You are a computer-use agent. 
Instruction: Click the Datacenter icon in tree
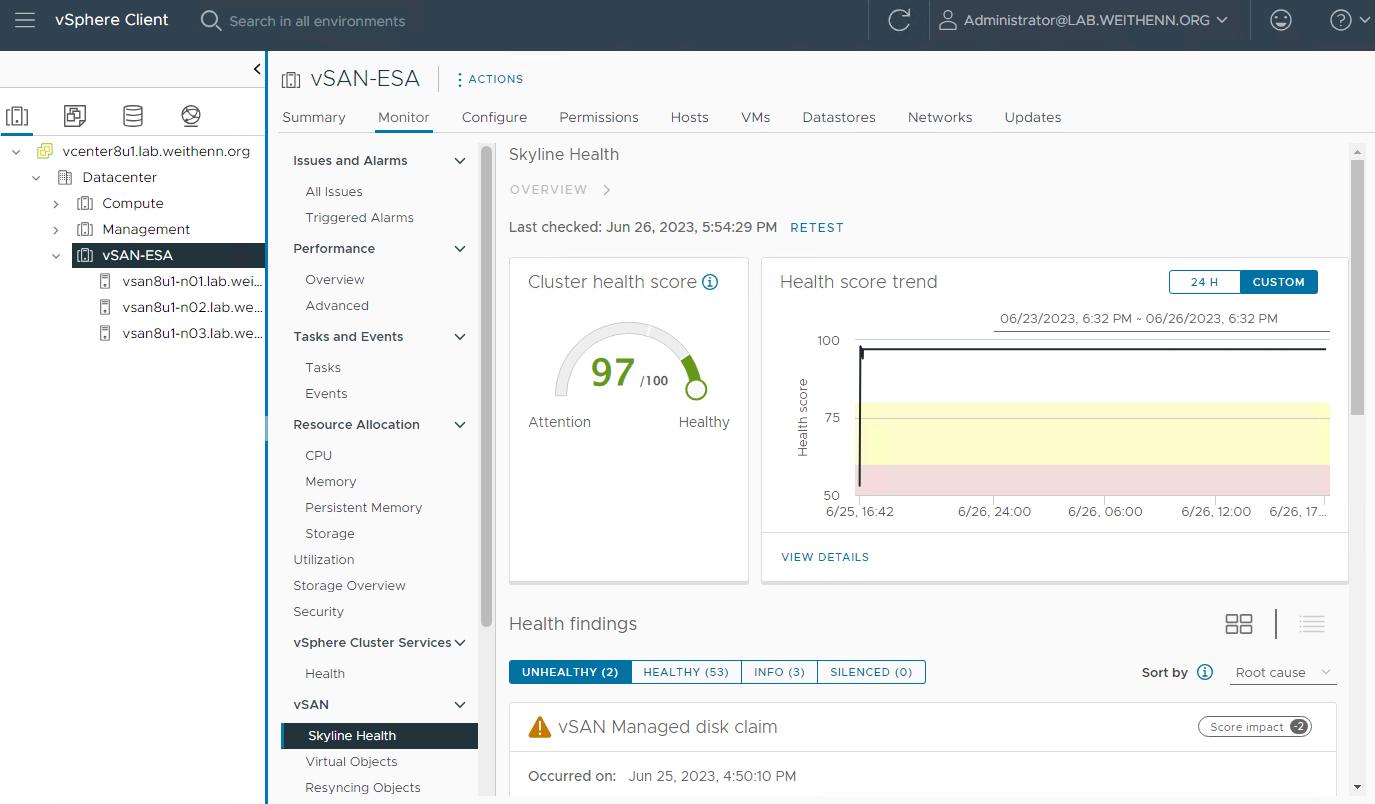(65, 177)
